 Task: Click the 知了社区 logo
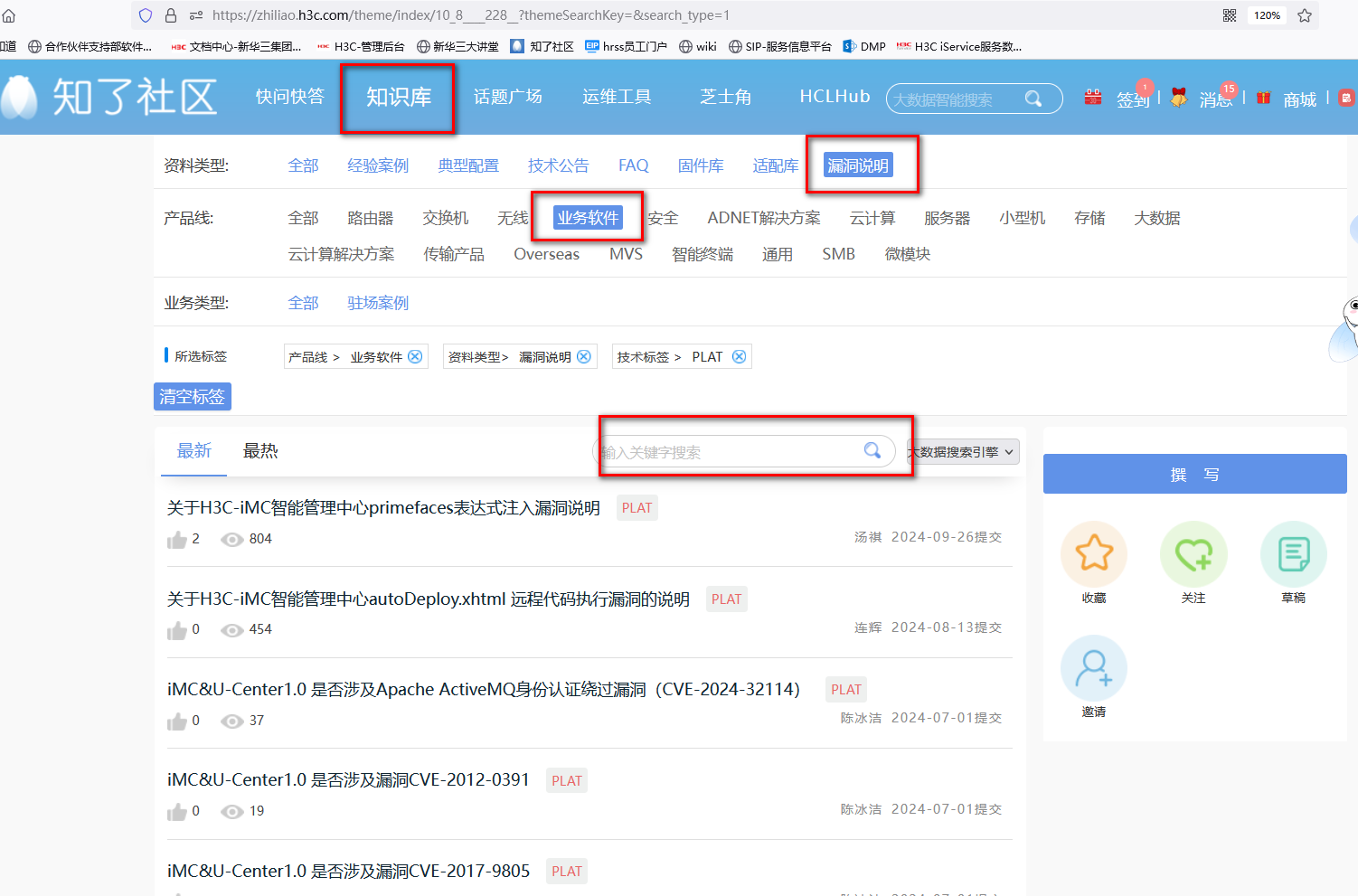(109, 97)
